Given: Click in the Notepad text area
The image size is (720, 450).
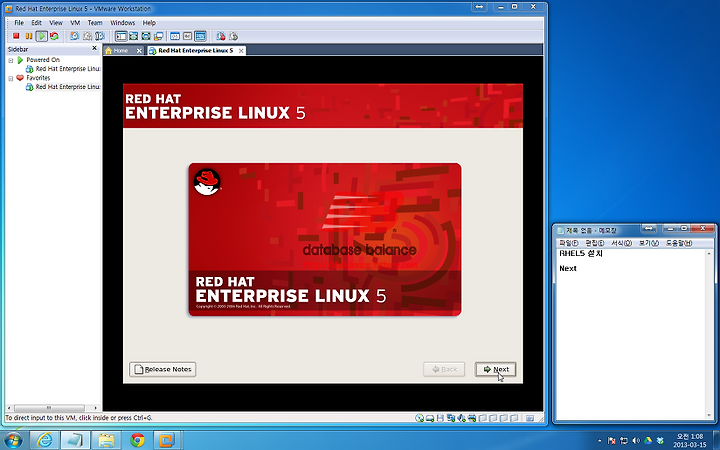Looking at the screenshot, I should coord(630,334).
